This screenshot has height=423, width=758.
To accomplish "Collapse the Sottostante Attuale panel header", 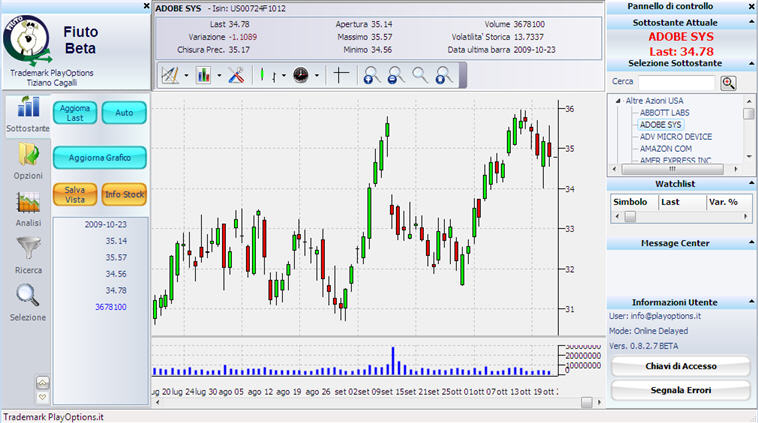I will pyautogui.click(x=751, y=22).
